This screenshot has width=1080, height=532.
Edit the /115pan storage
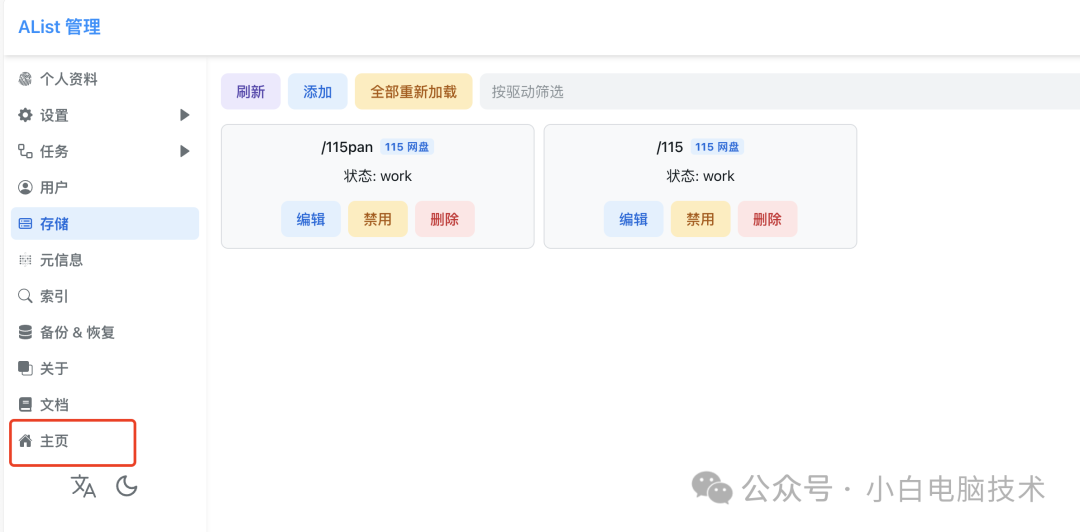[x=311, y=219]
